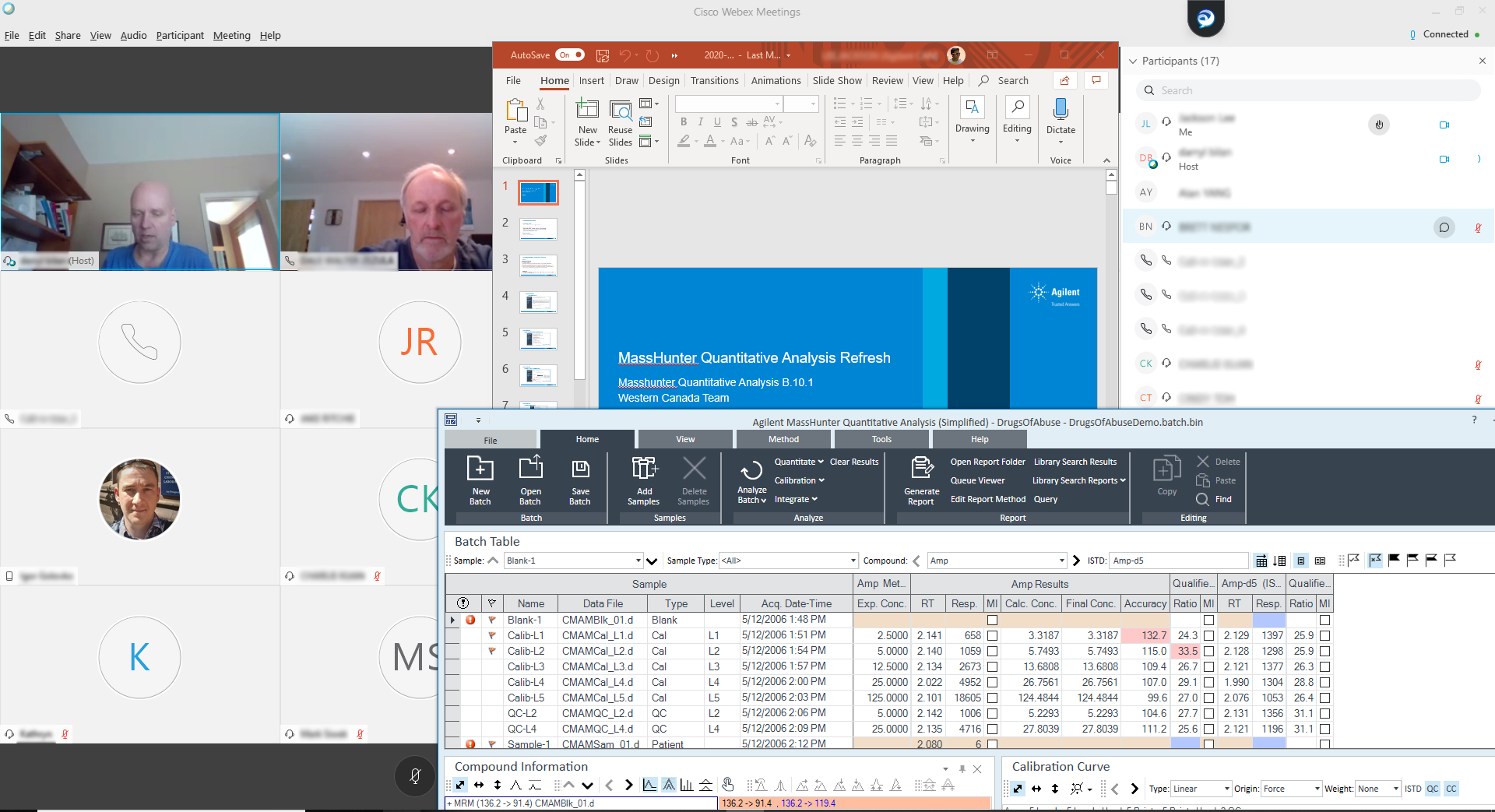Click Underline formatting icon in PowerPoint
The height and width of the screenshot is (812, 1495).
(x=717, y=122)
